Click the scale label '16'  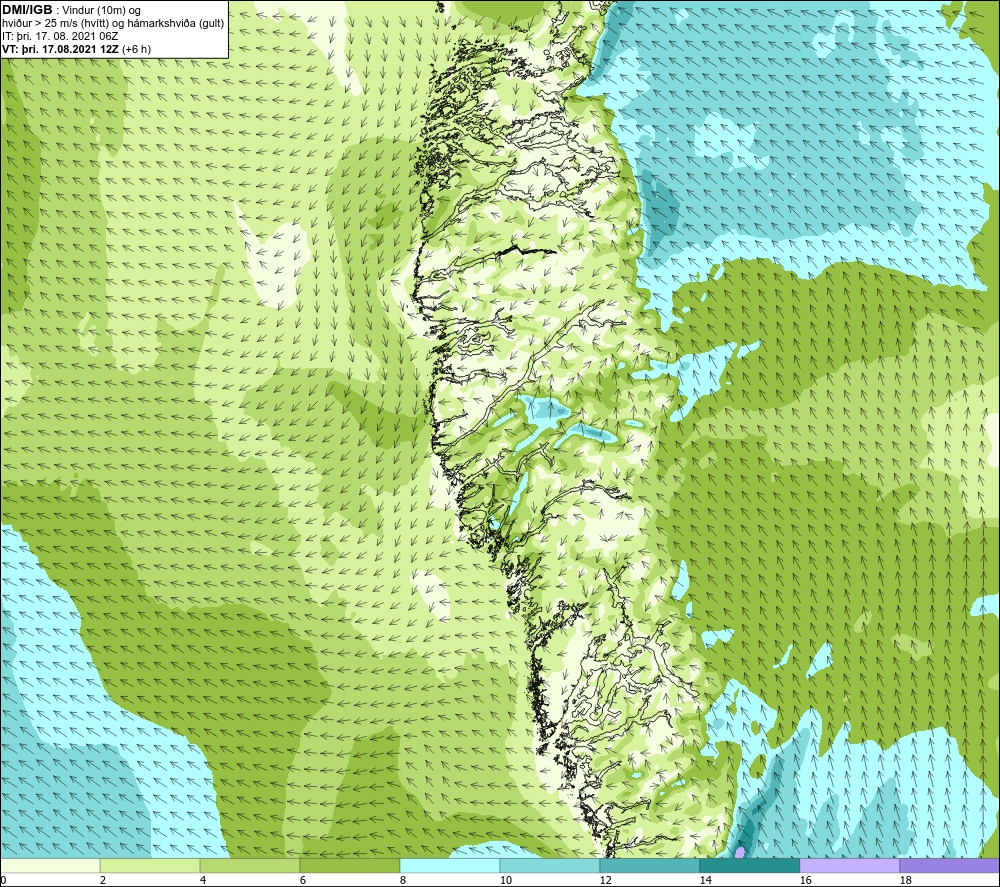[805, 881]
